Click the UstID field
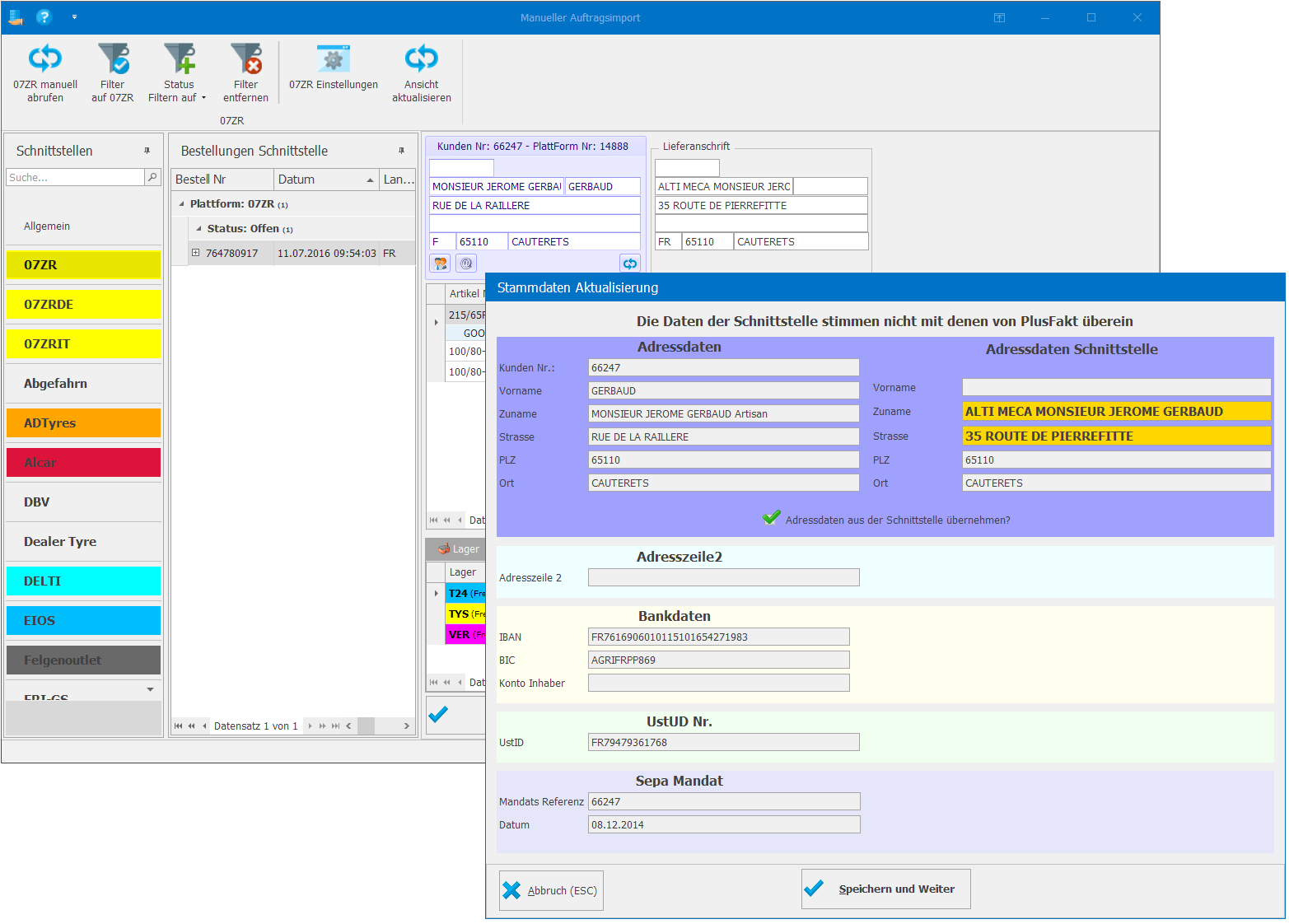1289x924 pixels. (723, 742)
